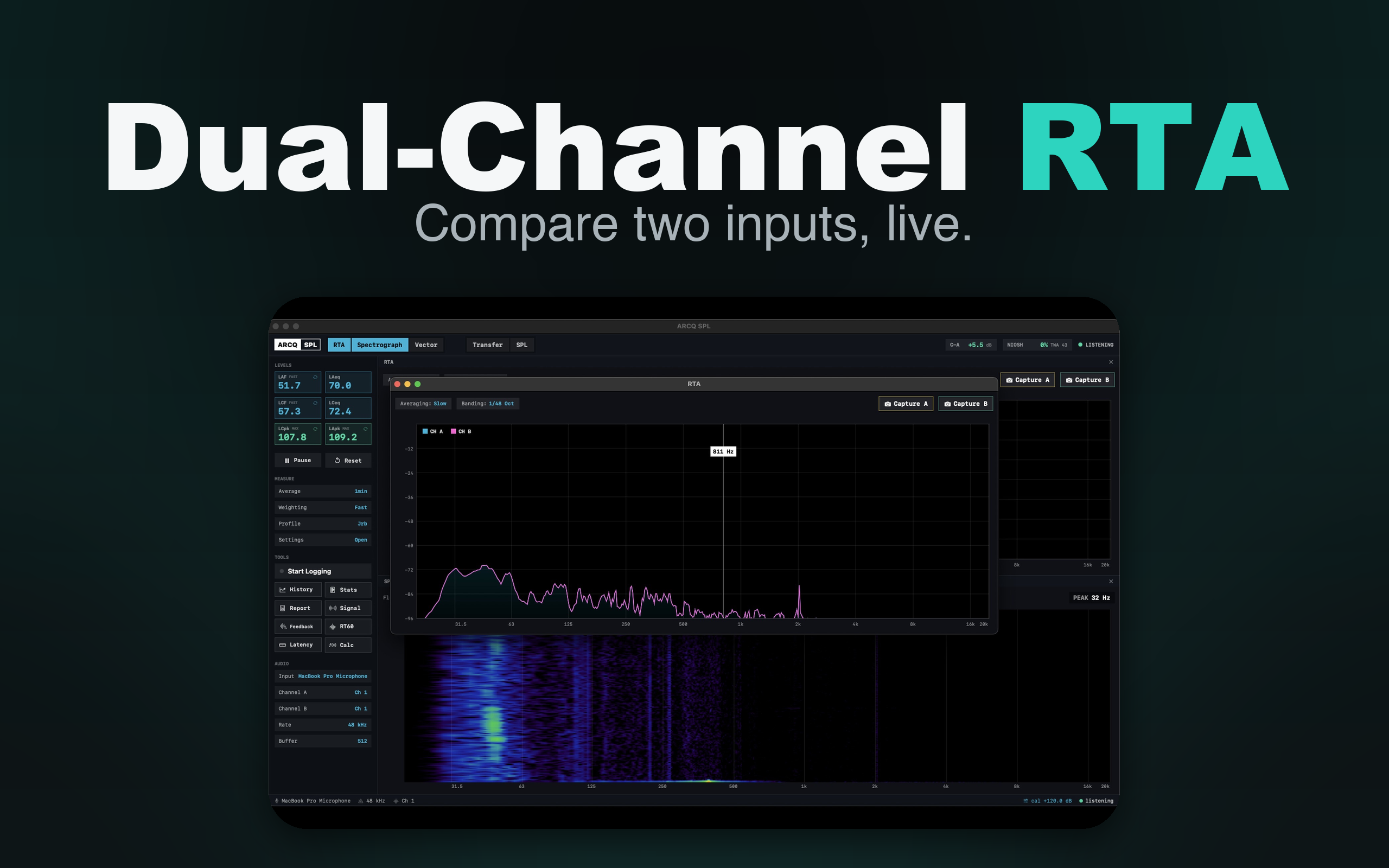Click the sample rate icon beside 48 kHz in status bar
The width and height of the screenshot is (1389, 868).
[x=361, y=801]
